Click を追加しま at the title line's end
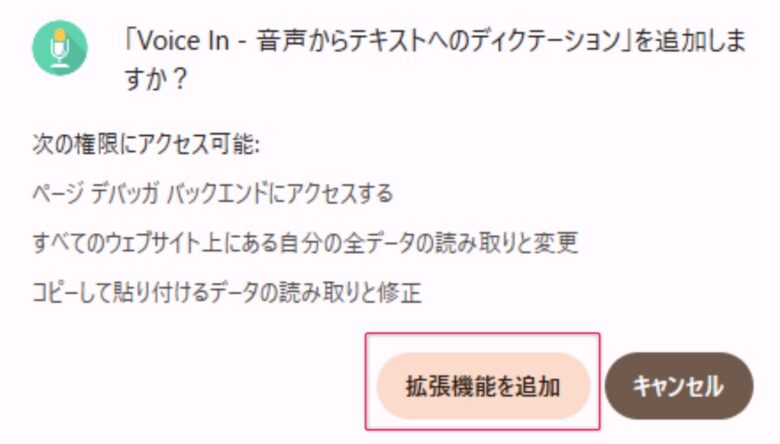The image size is (780, 444). coord(690,41)
